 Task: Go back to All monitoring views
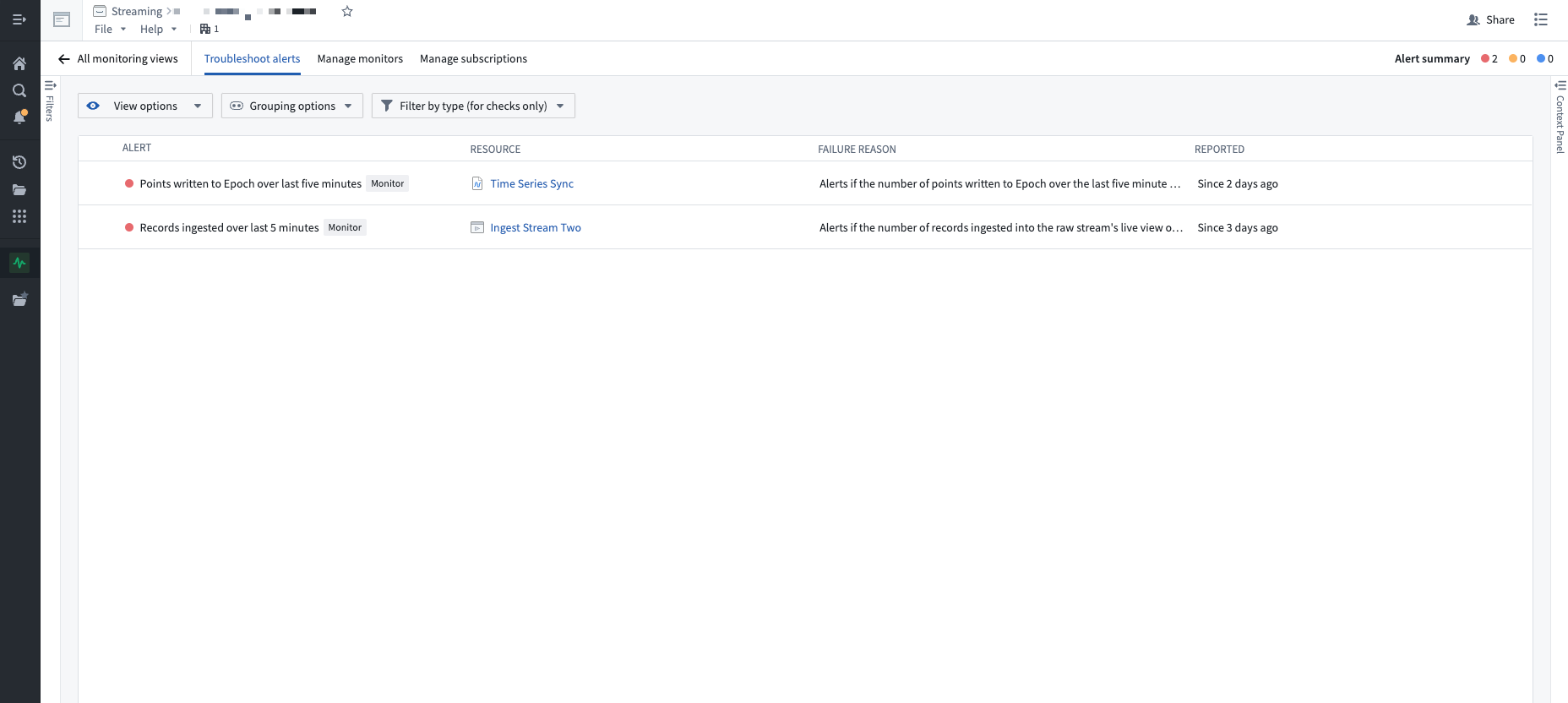pos(118,58)
